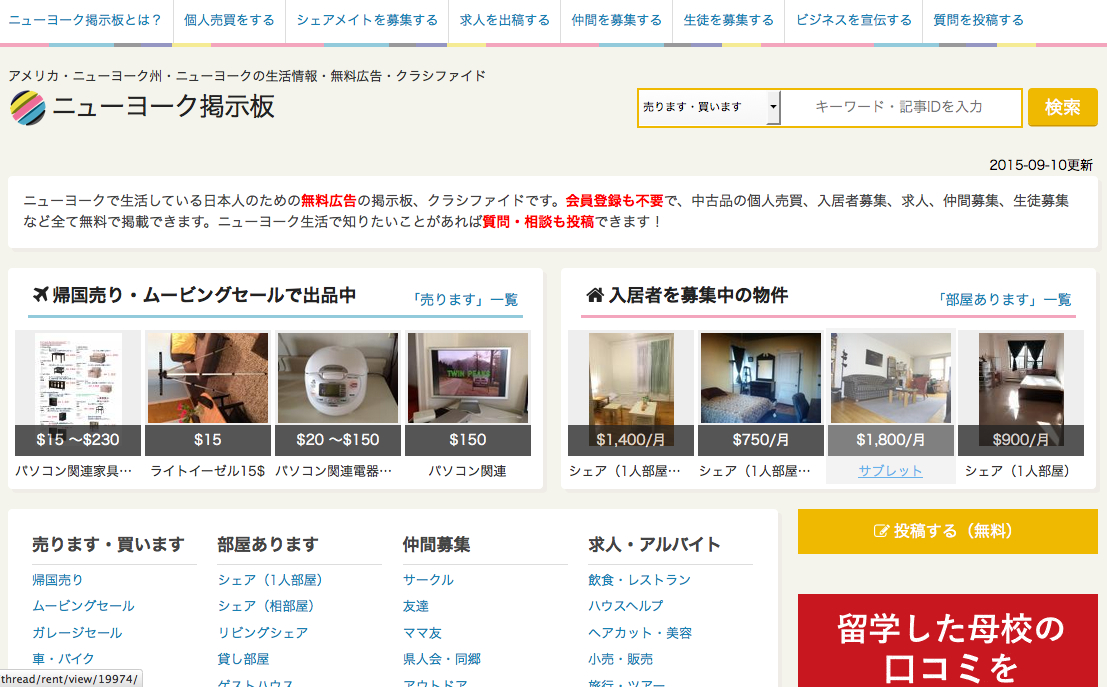
Task: Click the house icon beside 入居者を募集中の物件
Action: (x=595, y=294)
